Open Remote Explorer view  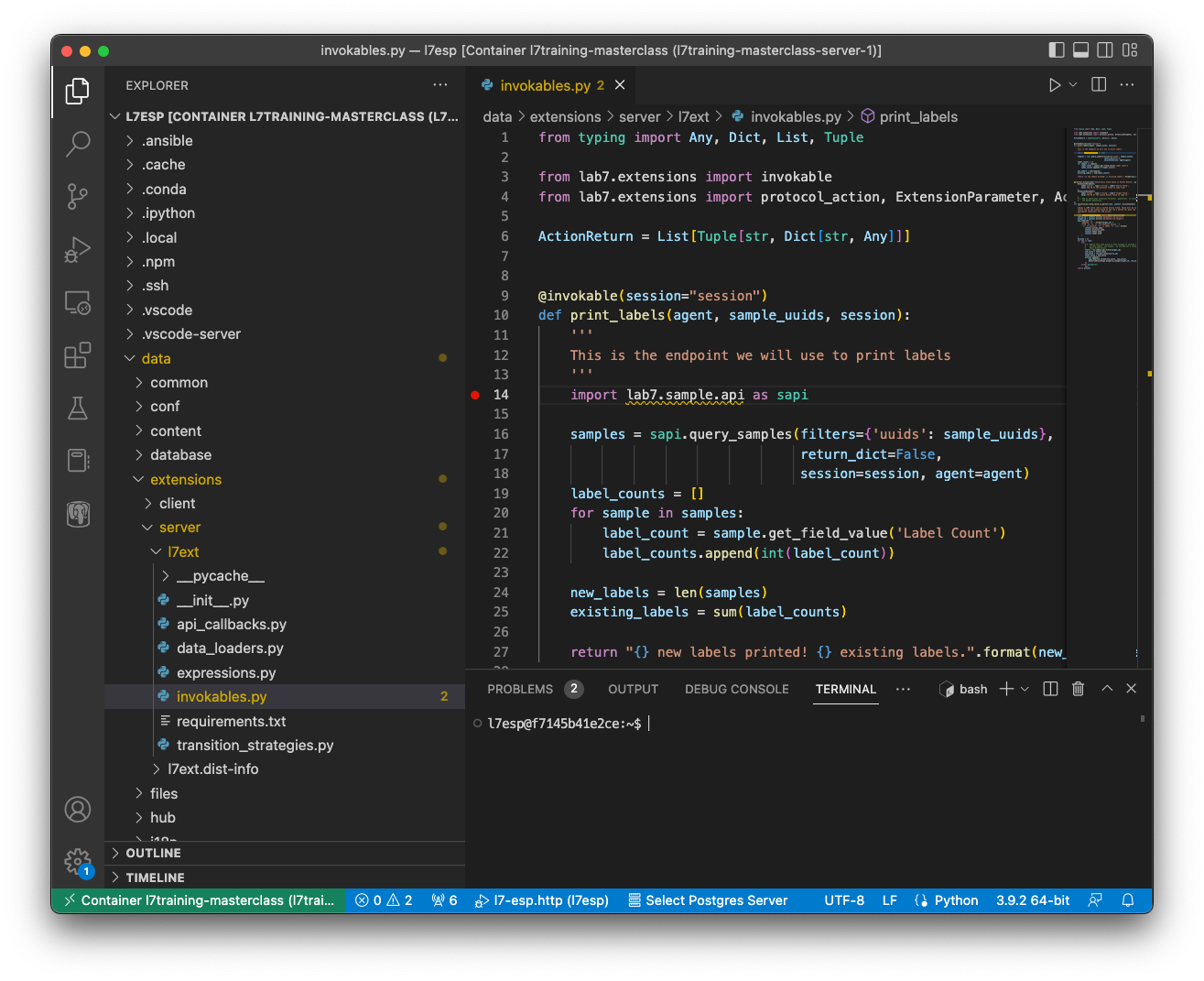click(x=78, y=302)
